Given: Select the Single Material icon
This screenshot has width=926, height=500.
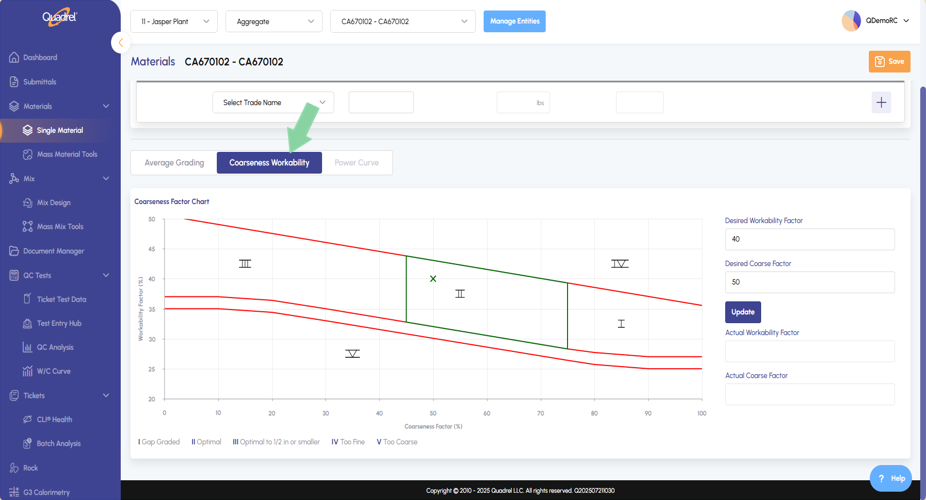Looking at the screenshot, I should [x=28, y=130].
